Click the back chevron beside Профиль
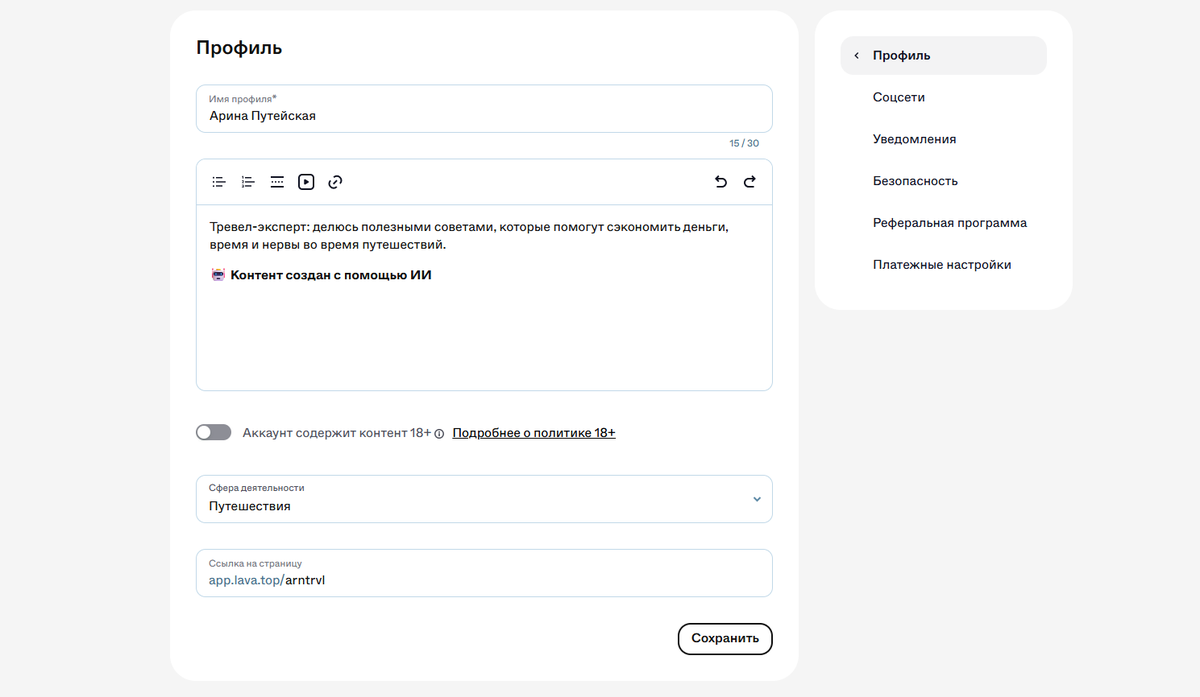1200x697 pixels. point(856,56)
